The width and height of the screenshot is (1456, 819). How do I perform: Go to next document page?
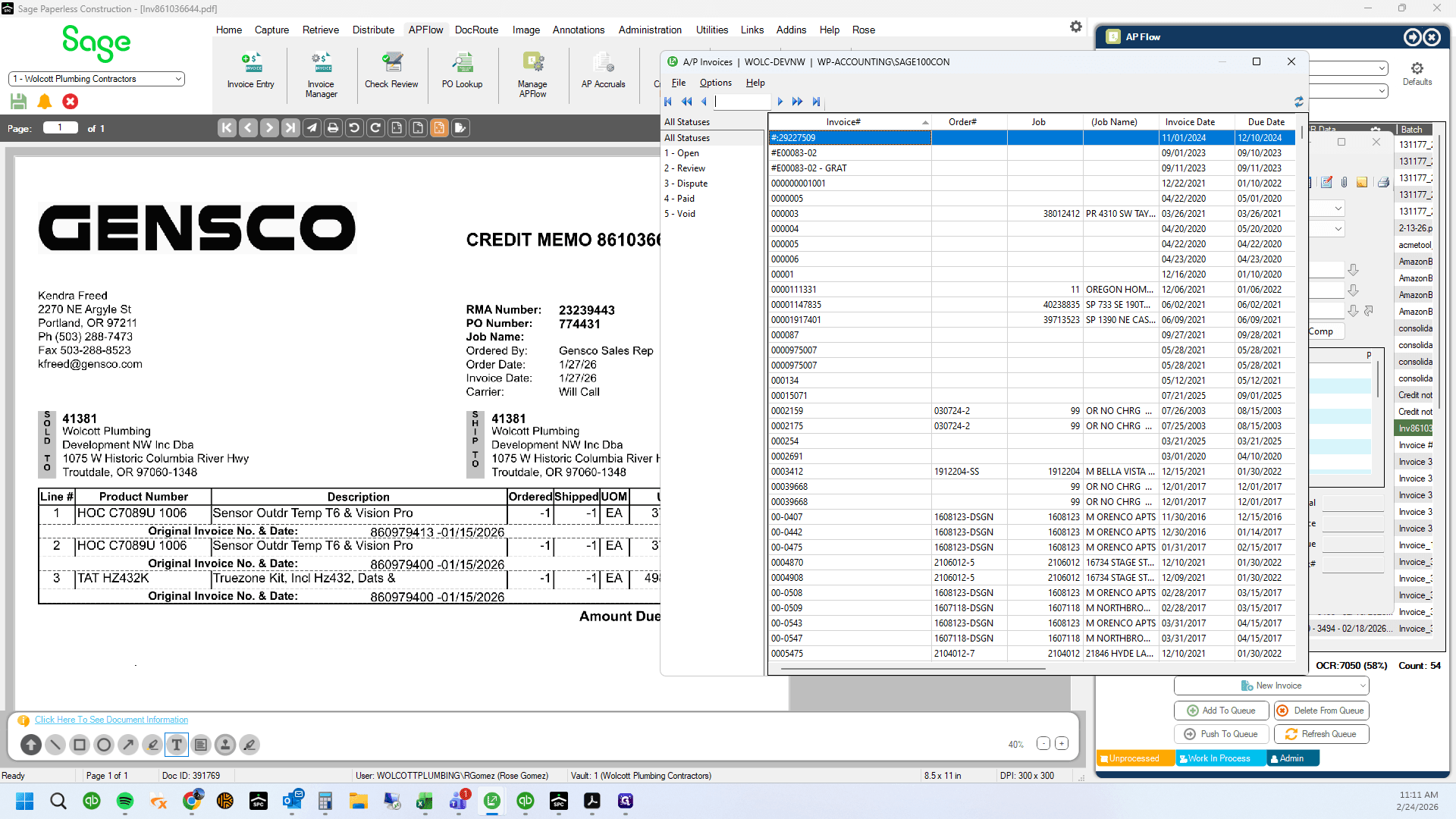click(x=269, y=128)
